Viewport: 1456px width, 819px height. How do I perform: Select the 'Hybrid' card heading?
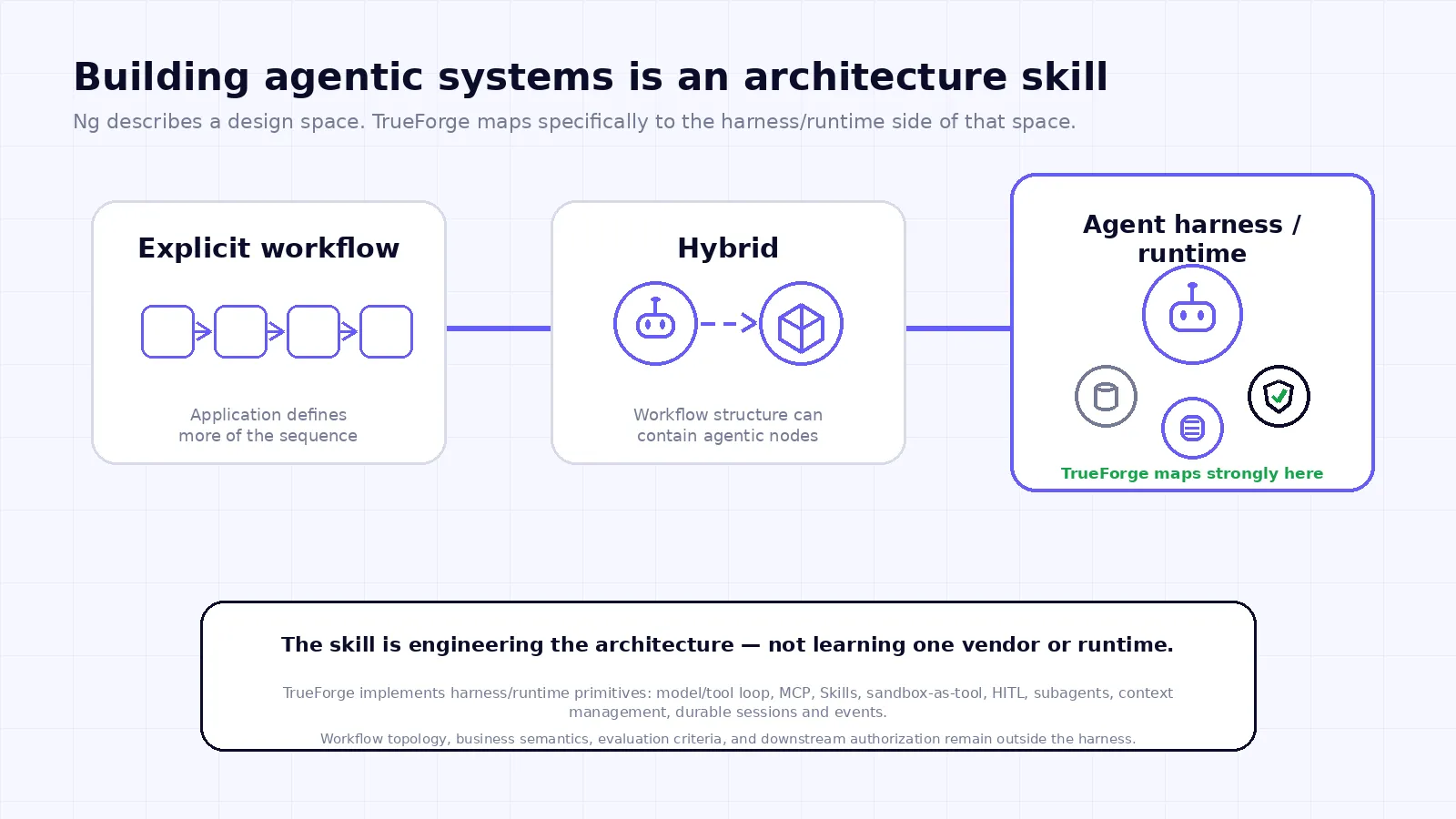[x=728, y=248]
